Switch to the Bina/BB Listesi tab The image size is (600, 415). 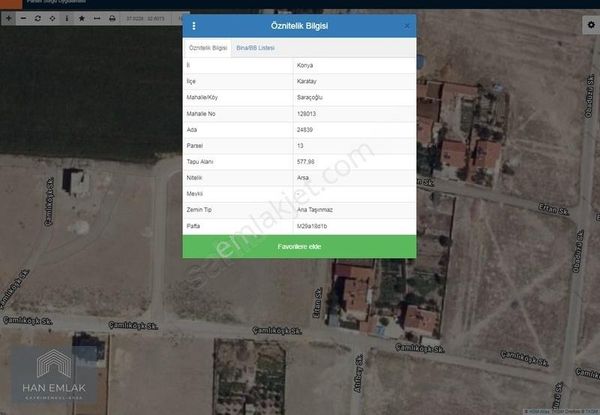[x=255, y=48]
